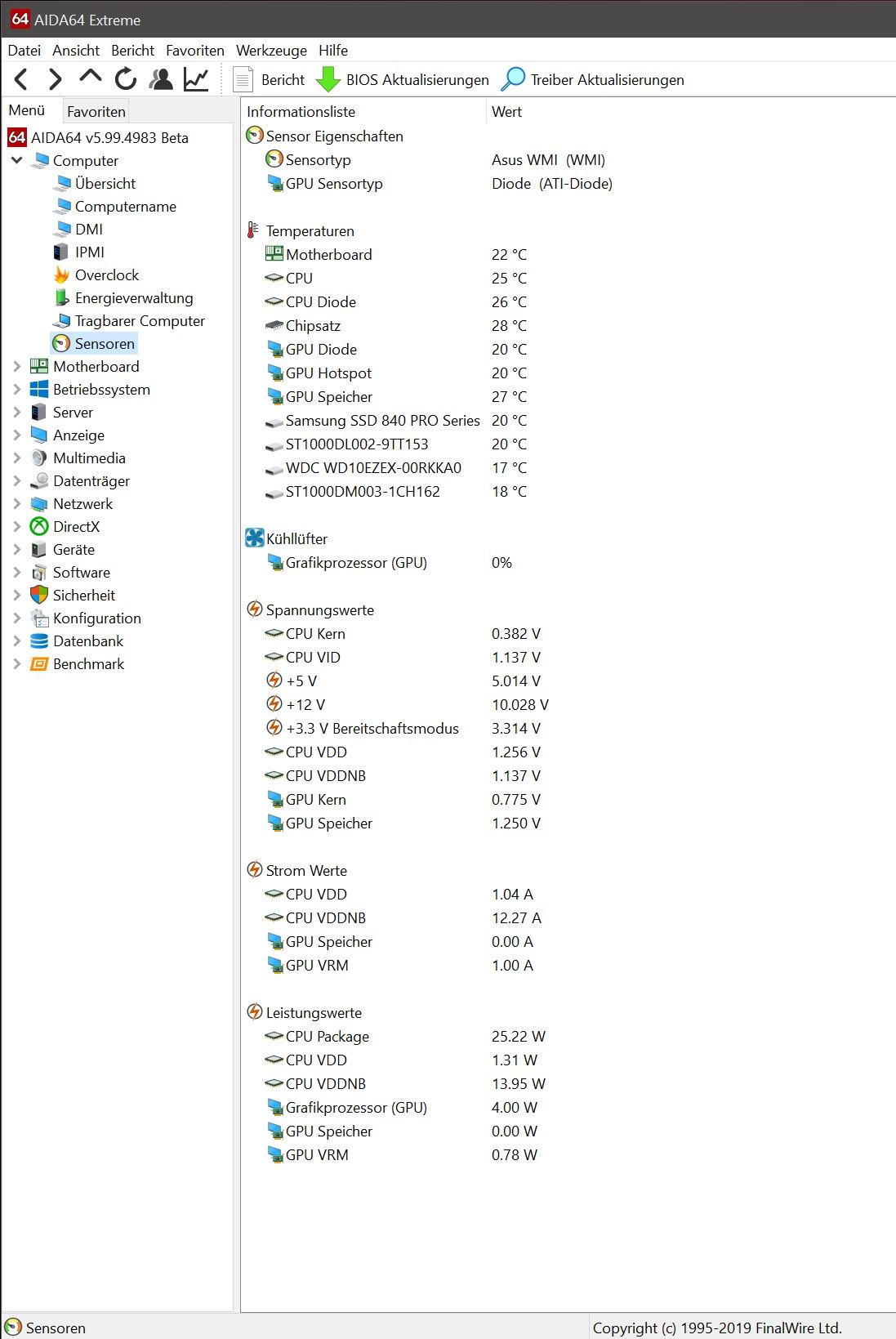Click the Bericht report button
The height and width of the screenshot is (1339, 896).
(x=269, y=80)
